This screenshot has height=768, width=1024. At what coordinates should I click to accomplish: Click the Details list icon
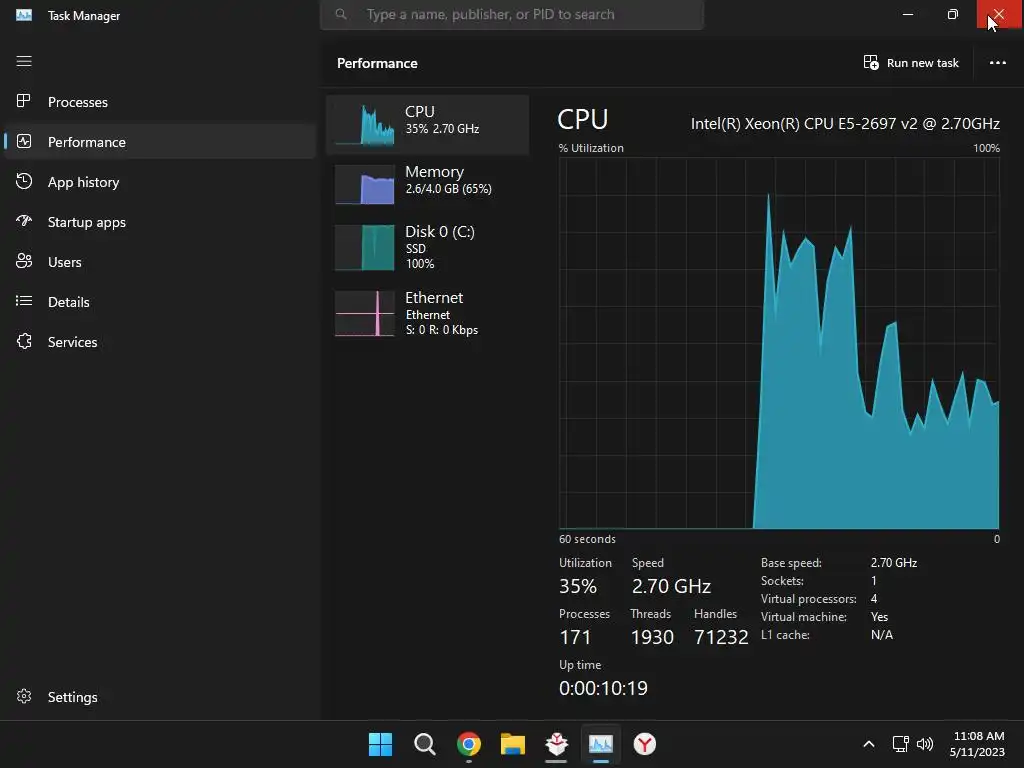[x=24, y=301]
